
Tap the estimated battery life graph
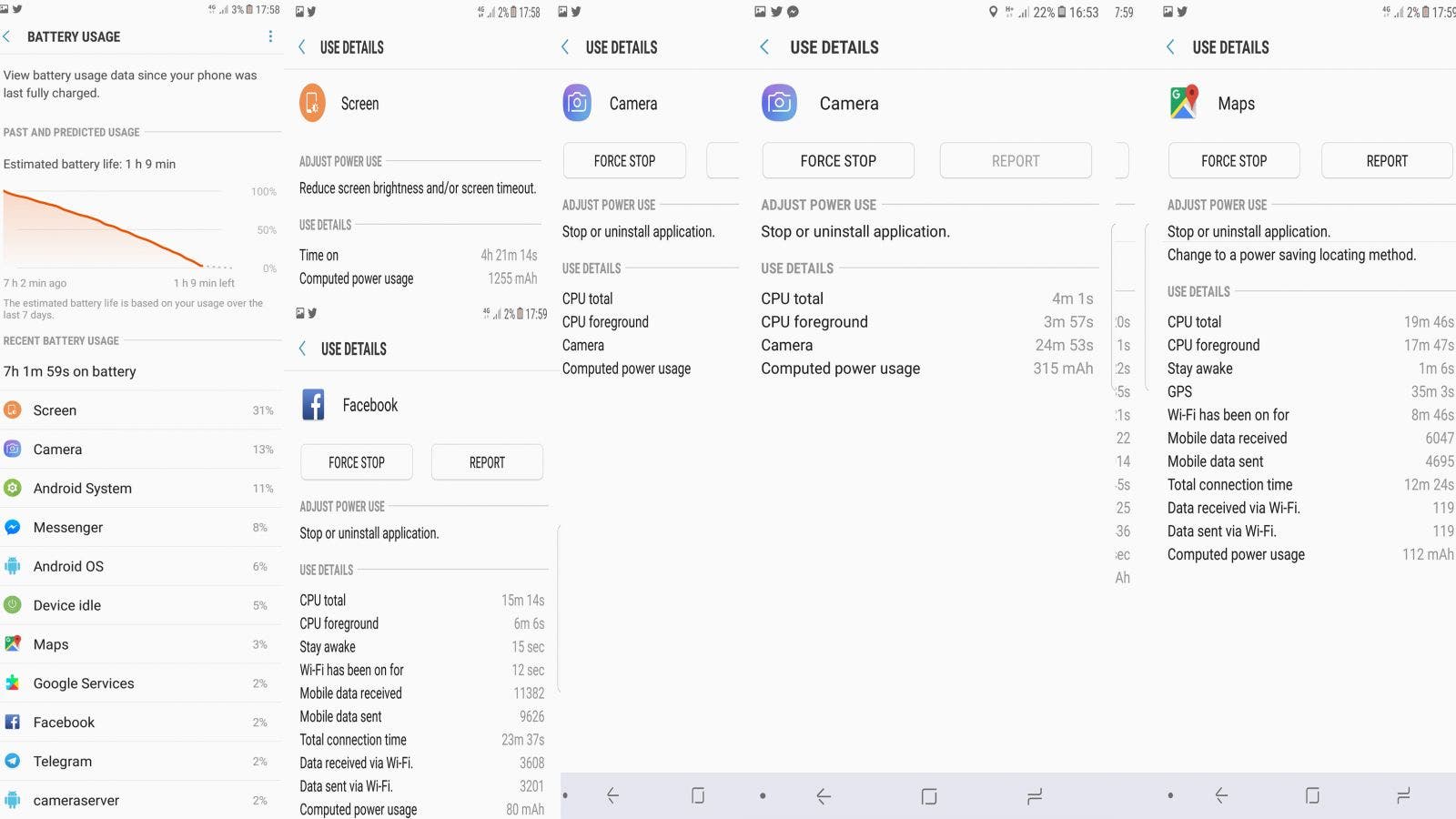[118, 229]
